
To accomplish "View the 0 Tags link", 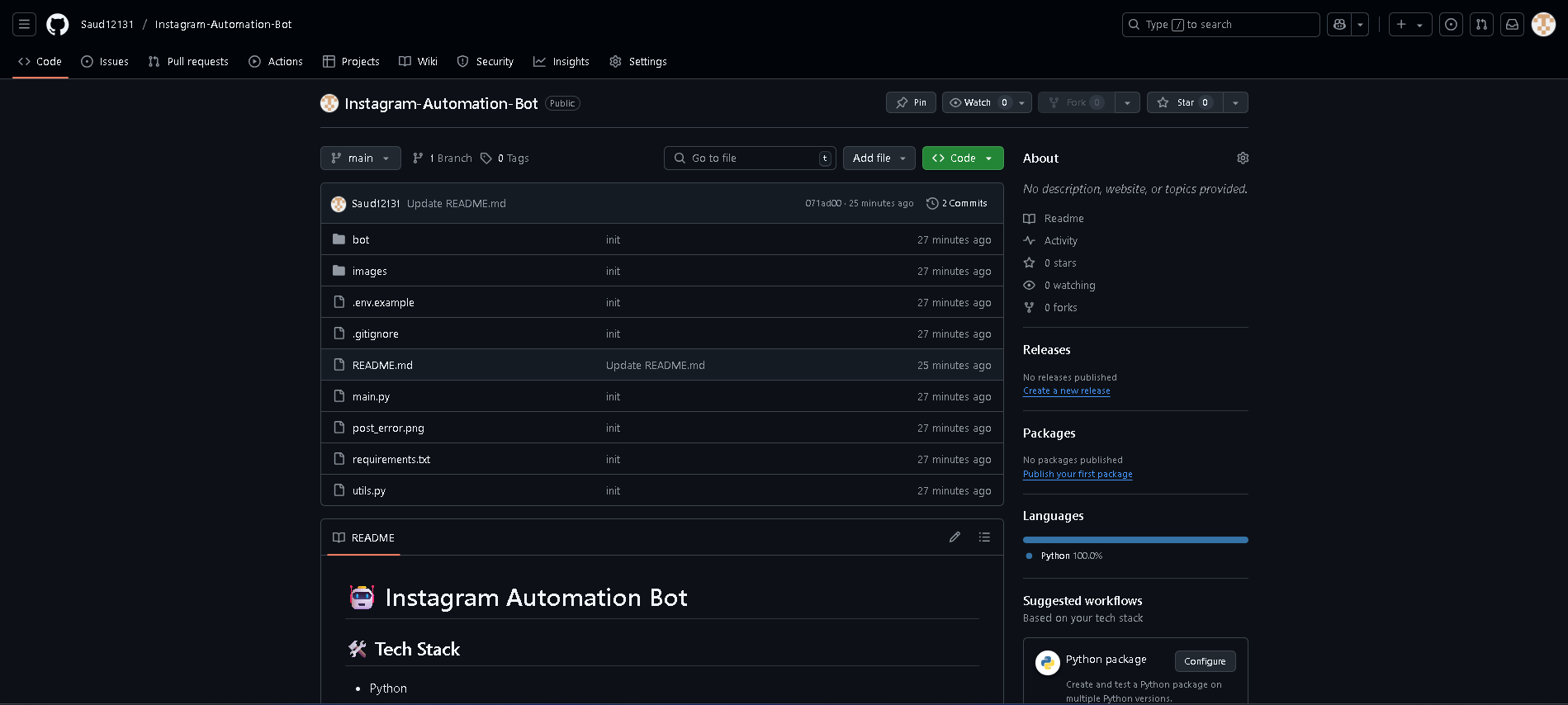I will pos(505,158).
